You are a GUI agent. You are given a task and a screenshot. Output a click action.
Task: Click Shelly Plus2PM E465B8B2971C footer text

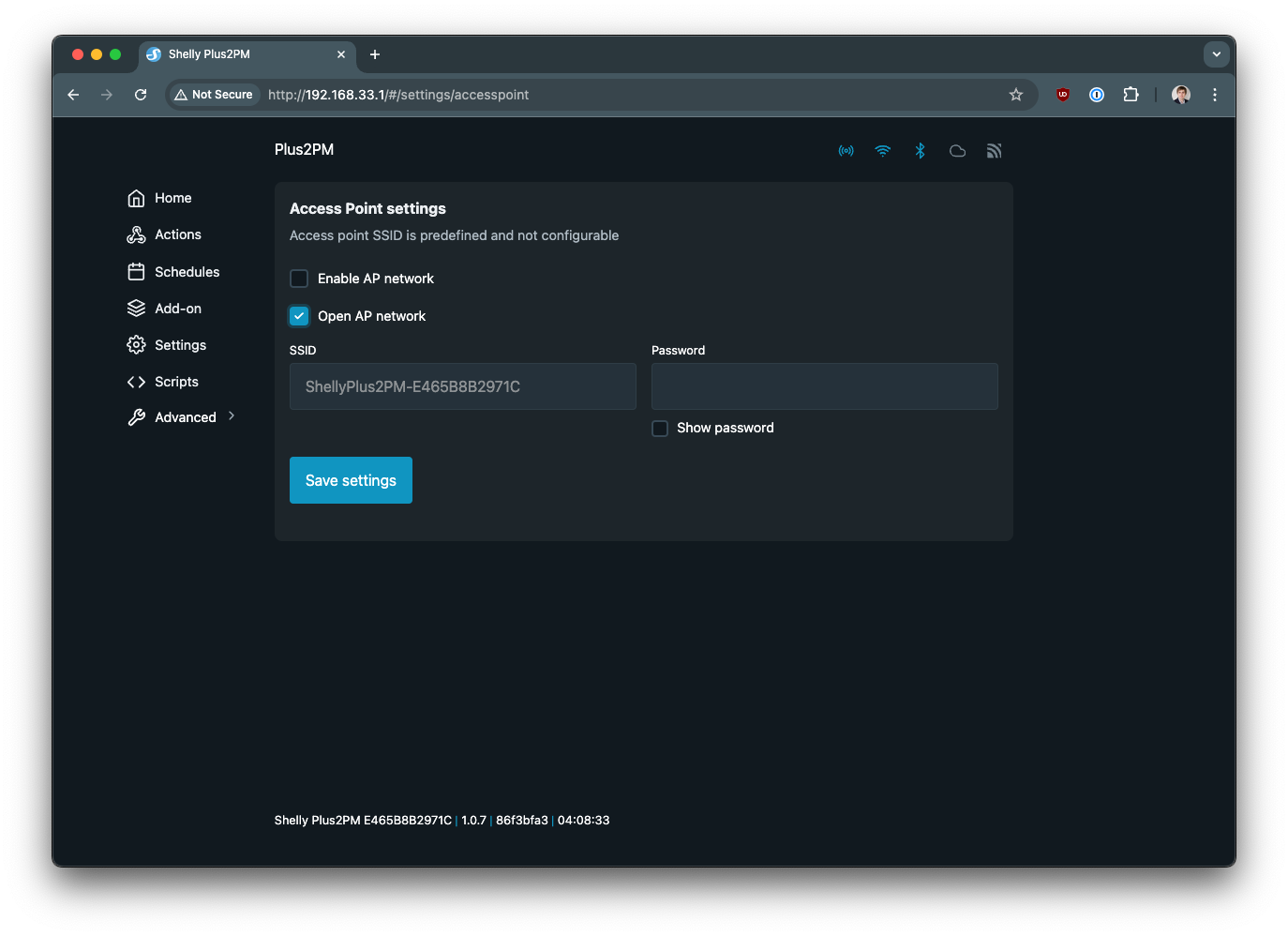point(363,821)
